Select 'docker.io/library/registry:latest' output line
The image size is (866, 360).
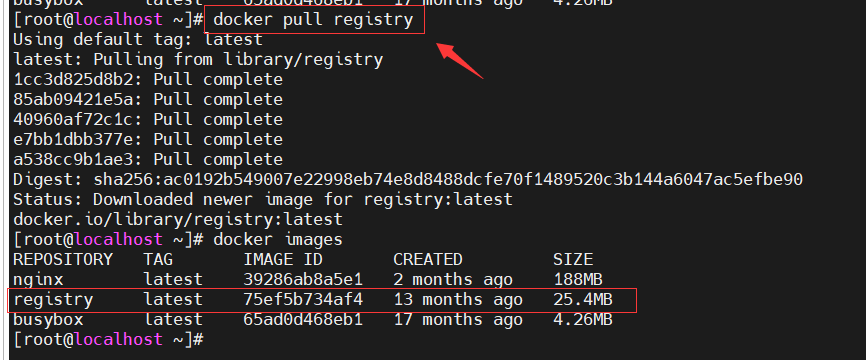[x=178, y=219]
